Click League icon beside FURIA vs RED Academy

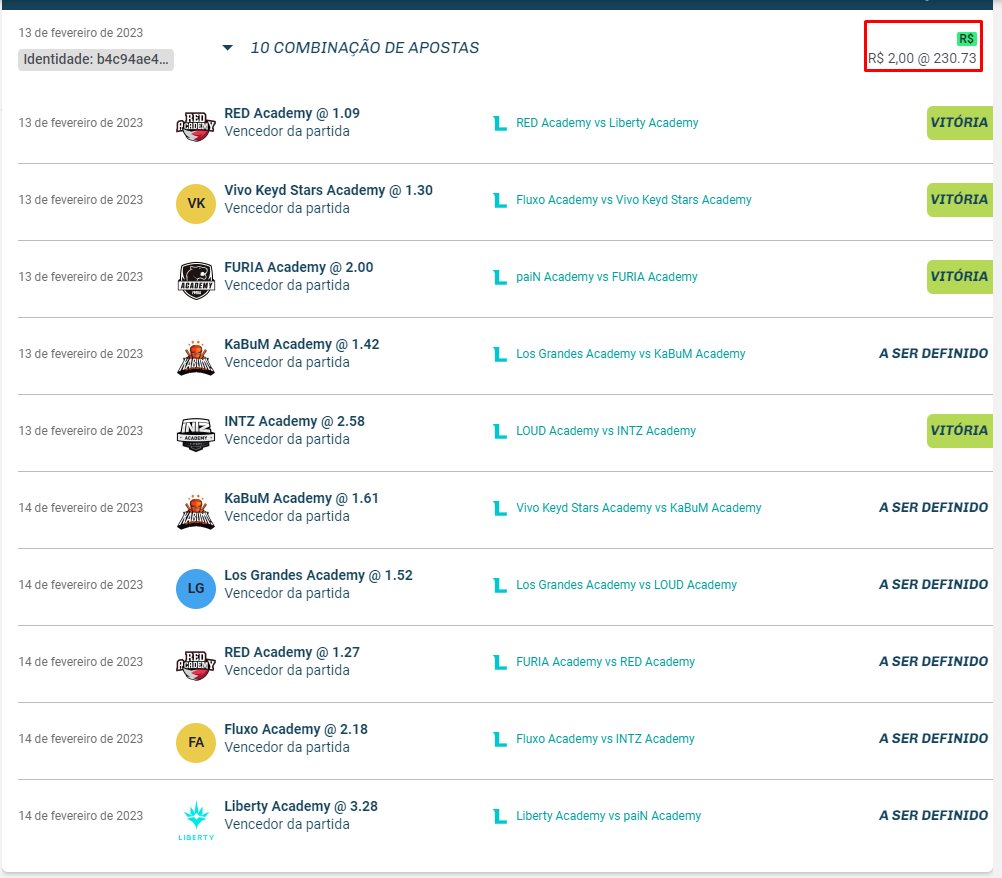(500, 662)
